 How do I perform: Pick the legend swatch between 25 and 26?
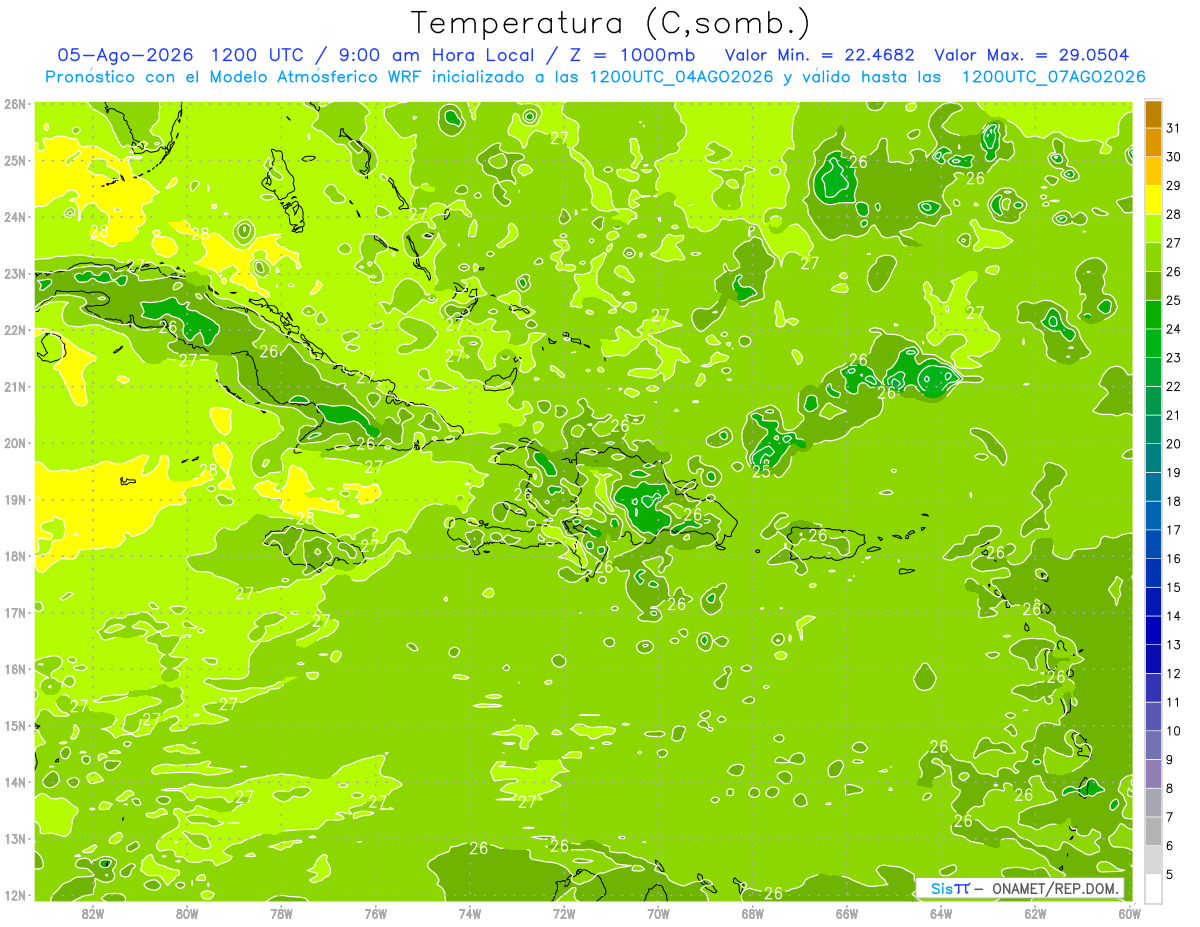[x=1153, y=286]
